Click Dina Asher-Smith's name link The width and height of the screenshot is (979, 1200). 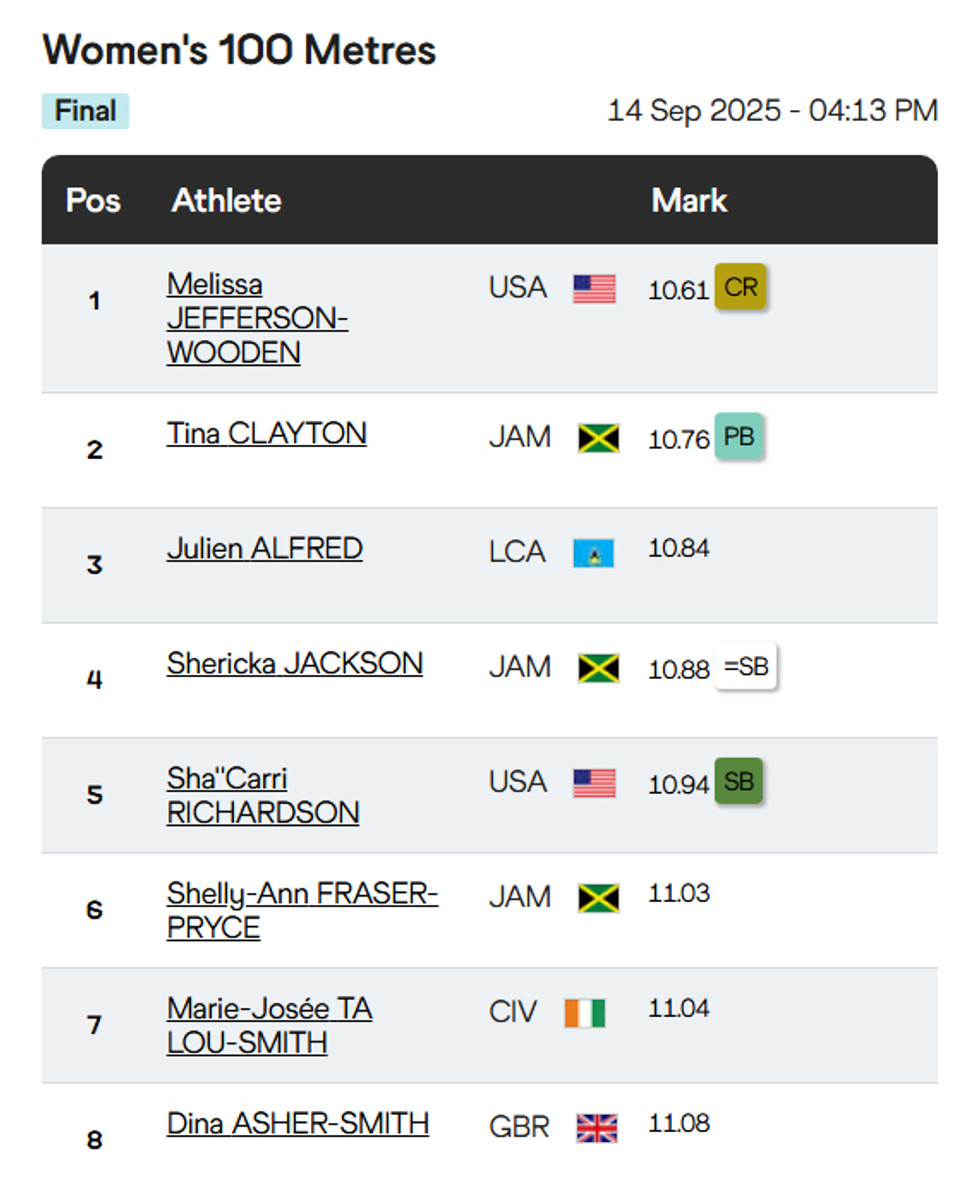(x=297, y=1123)
